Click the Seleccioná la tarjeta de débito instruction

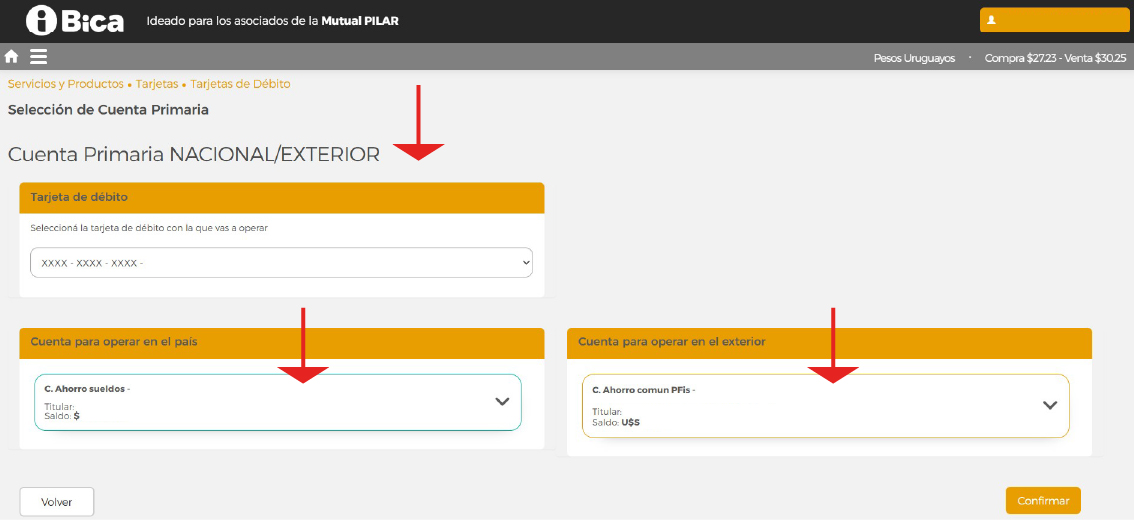pyautogui.click(x=149, y=228)
